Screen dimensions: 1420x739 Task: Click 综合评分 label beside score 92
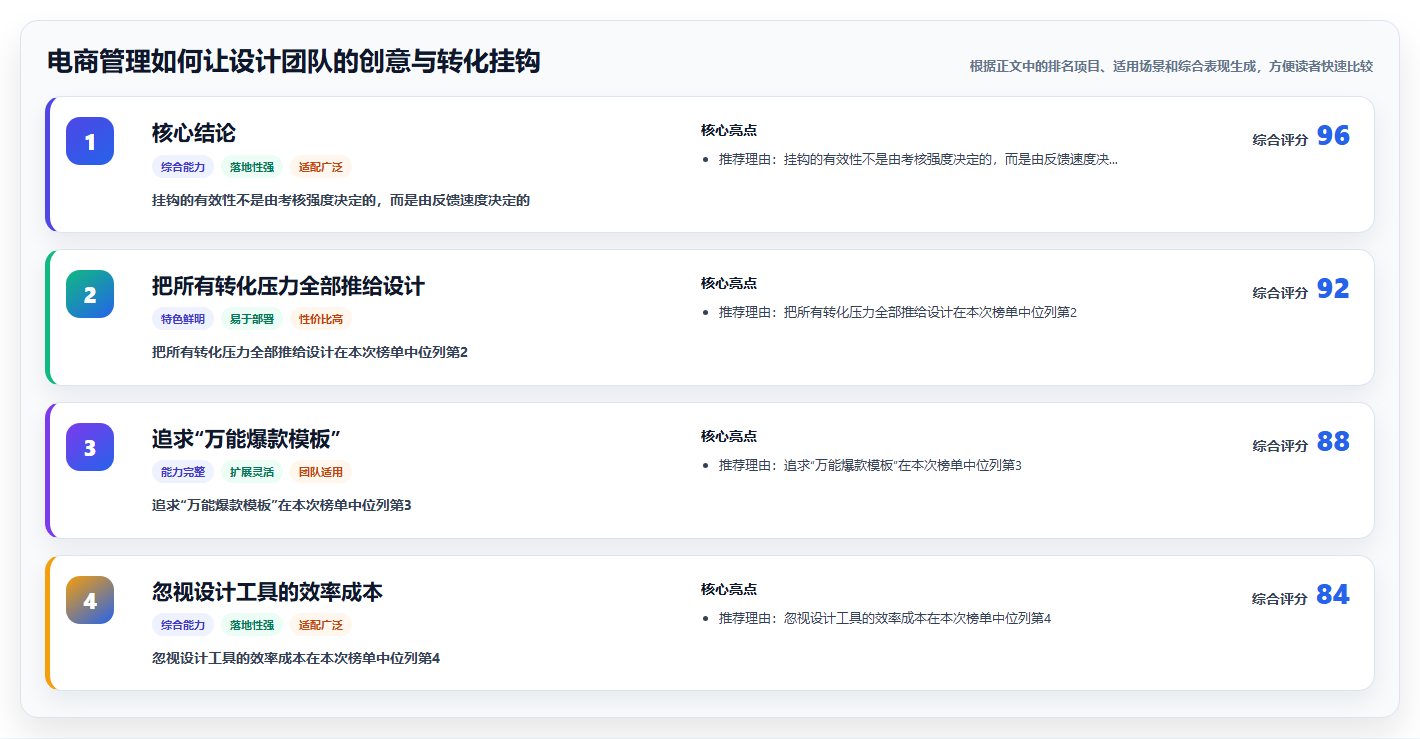[x=1280, y=293]
